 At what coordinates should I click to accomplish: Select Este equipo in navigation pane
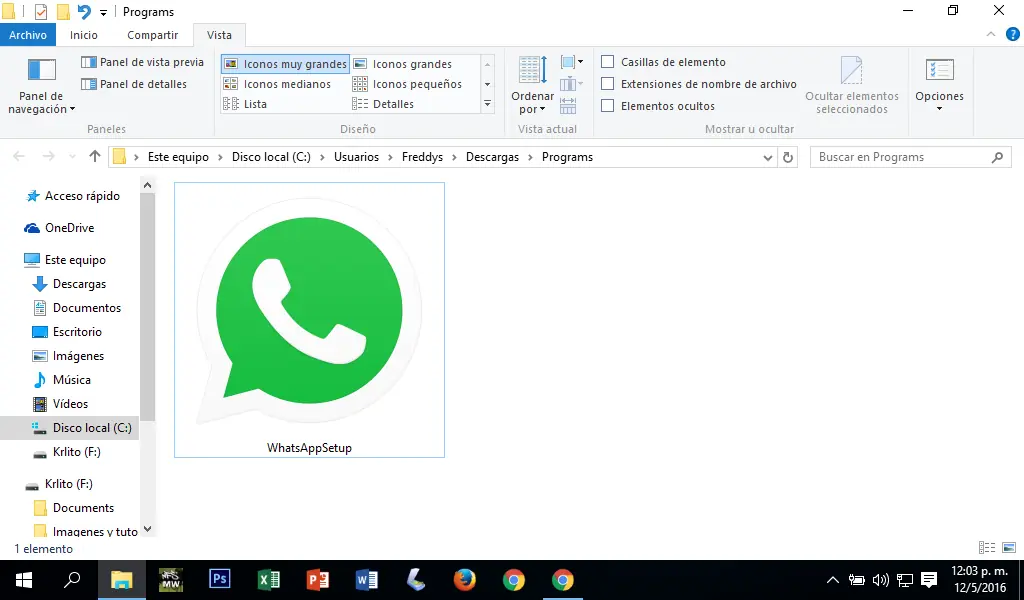[x=65, y=260]
